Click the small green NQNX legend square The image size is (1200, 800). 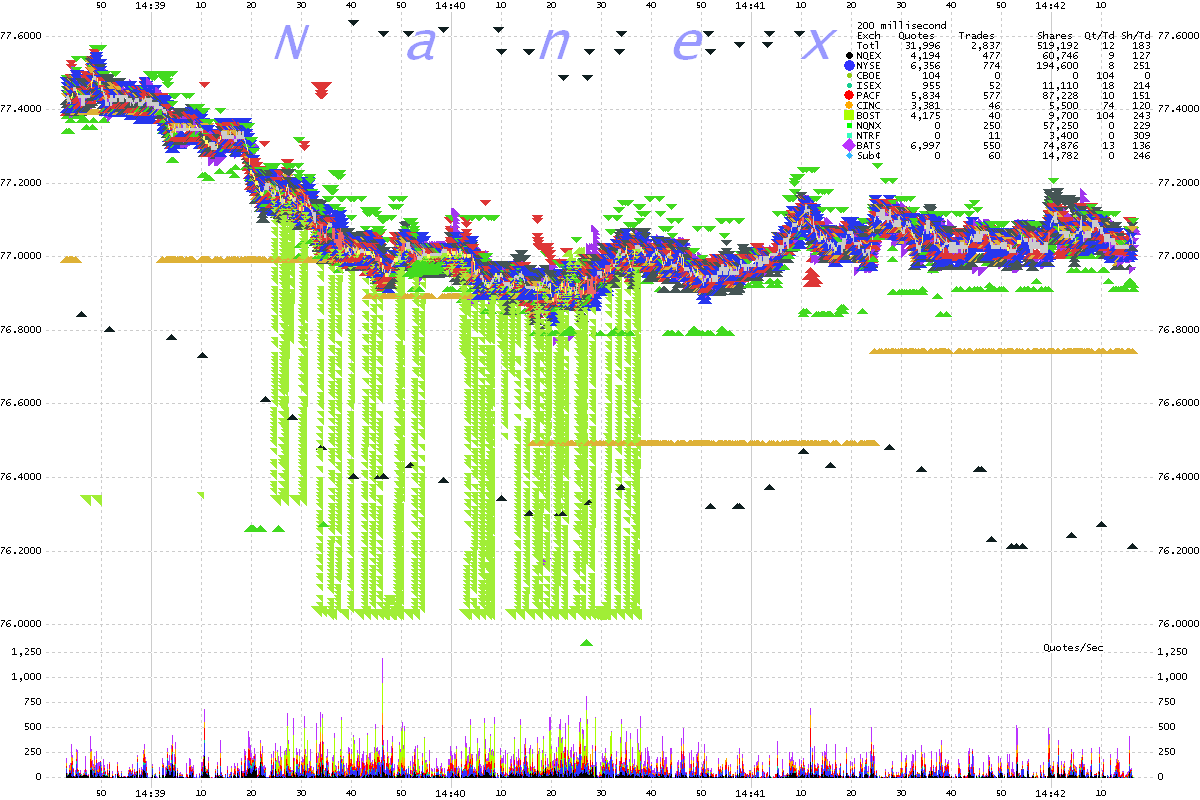[849, 125]
